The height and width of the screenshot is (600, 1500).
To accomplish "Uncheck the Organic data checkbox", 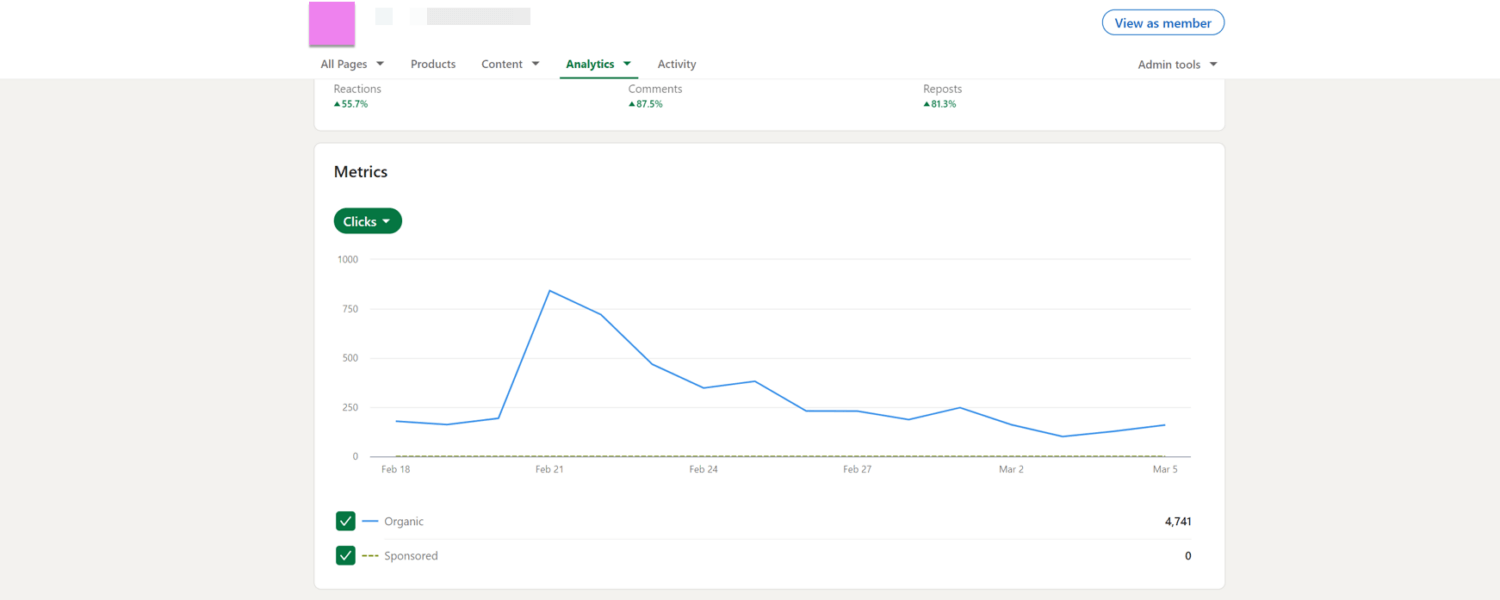I will pyautogui.click(x=345, y=521).
